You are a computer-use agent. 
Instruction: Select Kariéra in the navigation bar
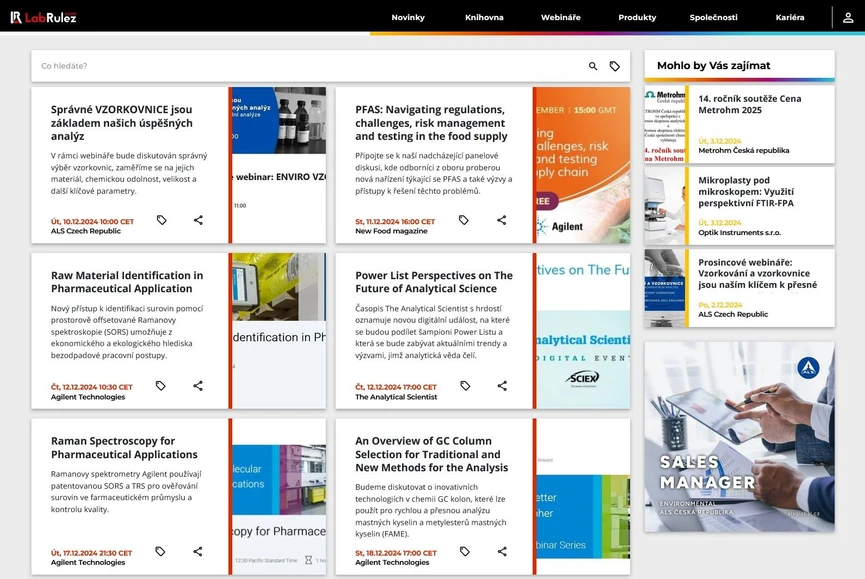coord(790,17)
